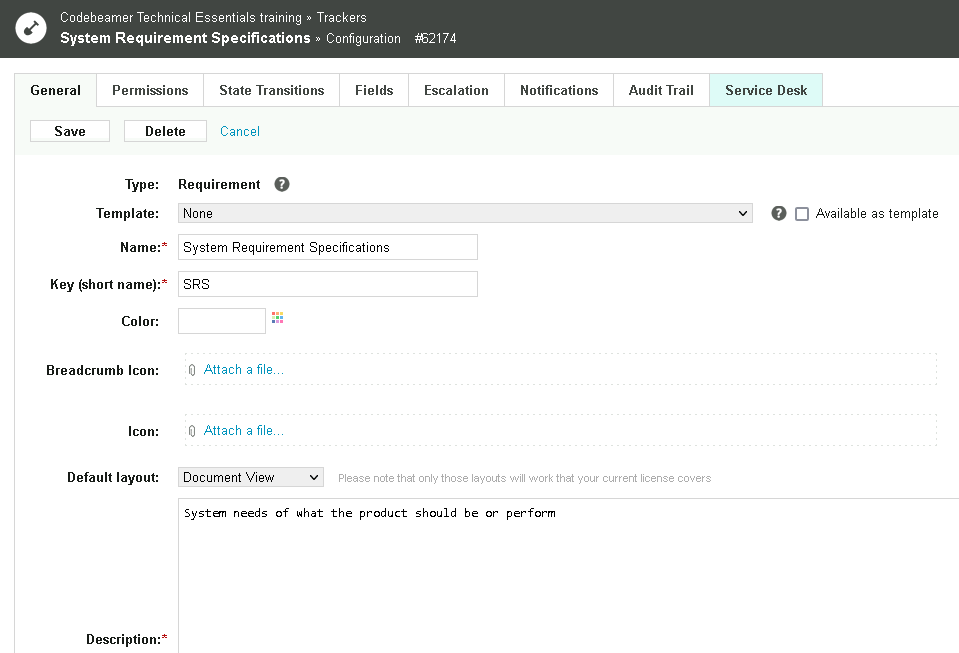Click the empty Color input field

click(x=222, y=321)
